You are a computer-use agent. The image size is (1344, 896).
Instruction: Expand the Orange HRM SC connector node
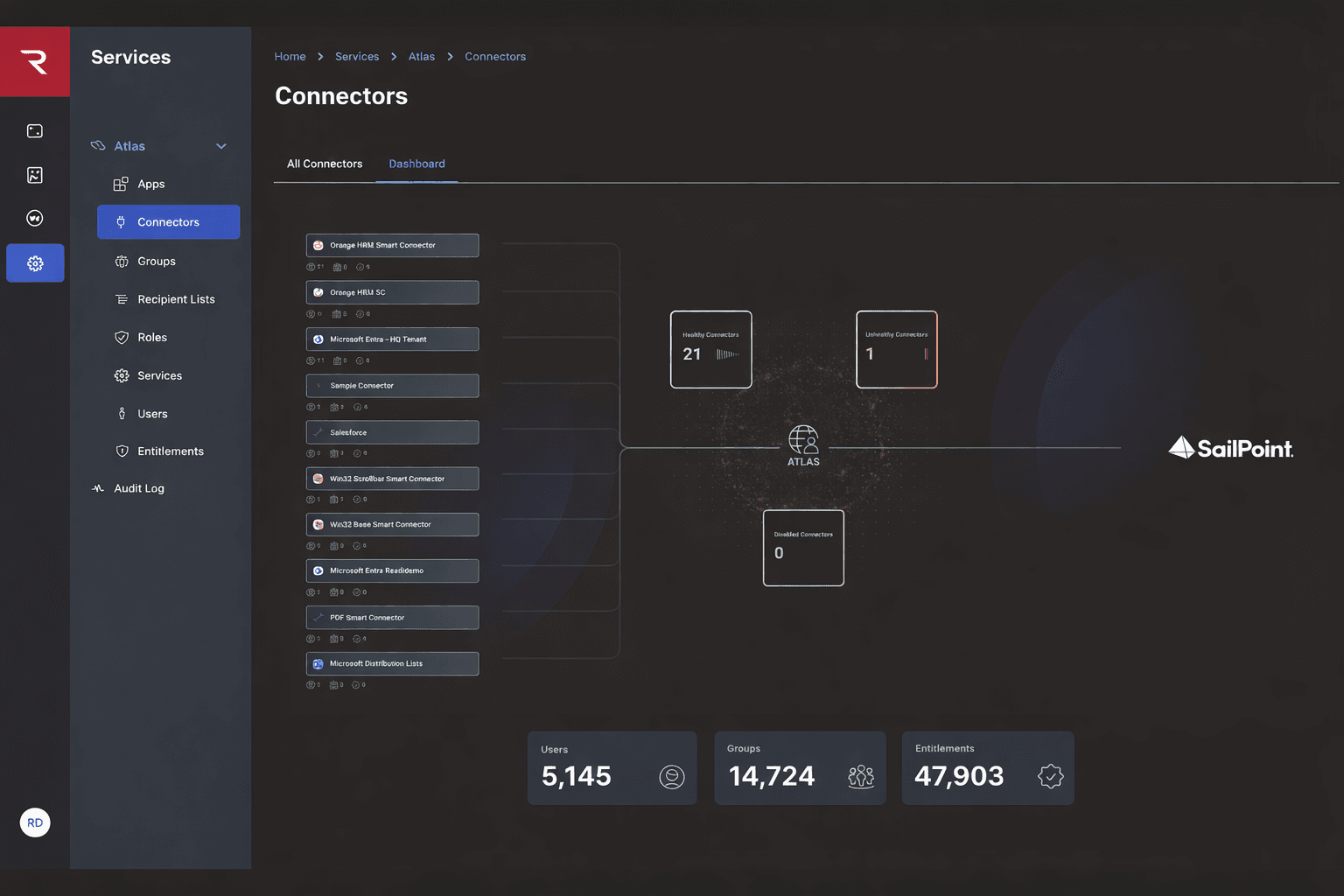point(391,291)
